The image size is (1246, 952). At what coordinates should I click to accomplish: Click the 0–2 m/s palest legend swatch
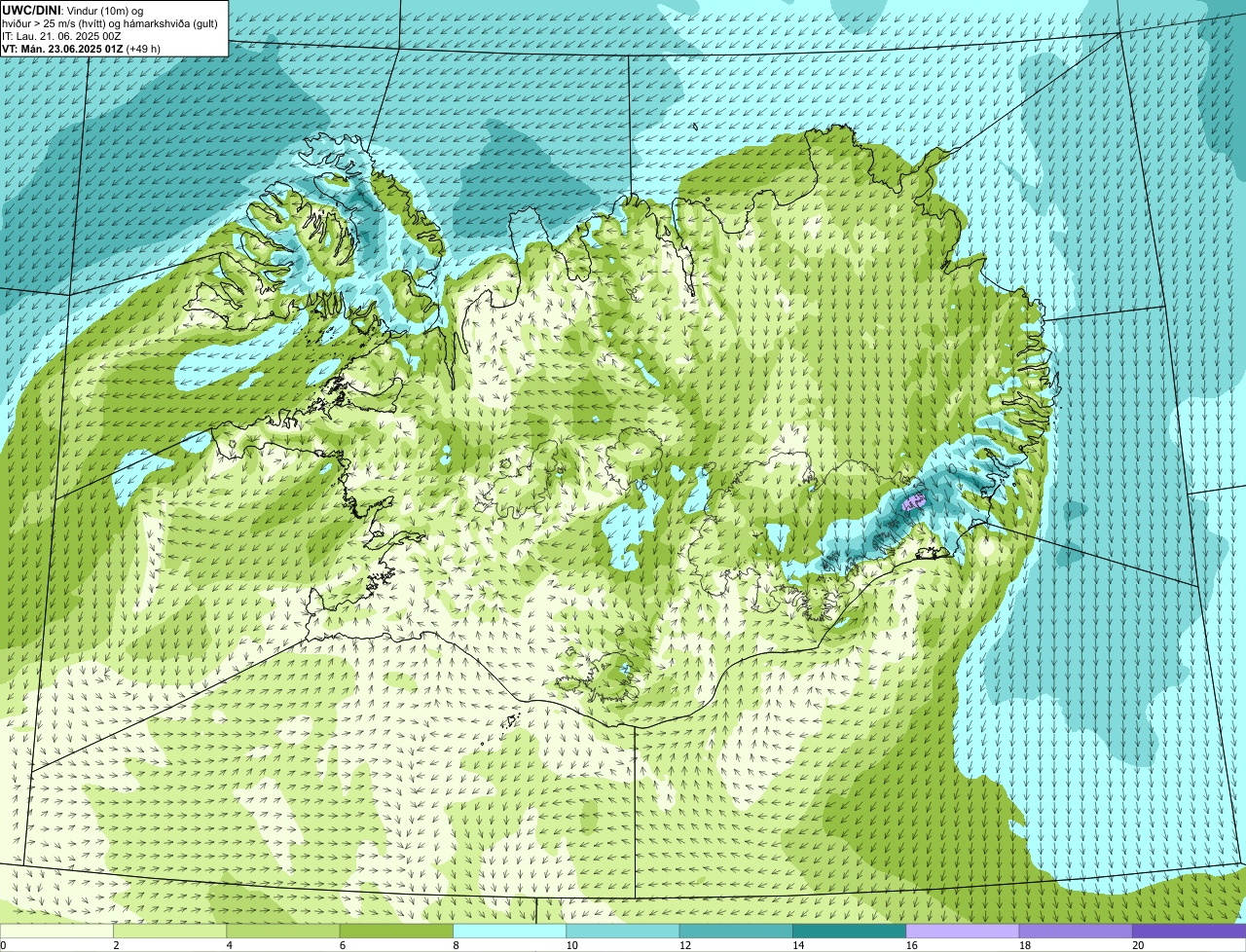click(x=56, y=931)
